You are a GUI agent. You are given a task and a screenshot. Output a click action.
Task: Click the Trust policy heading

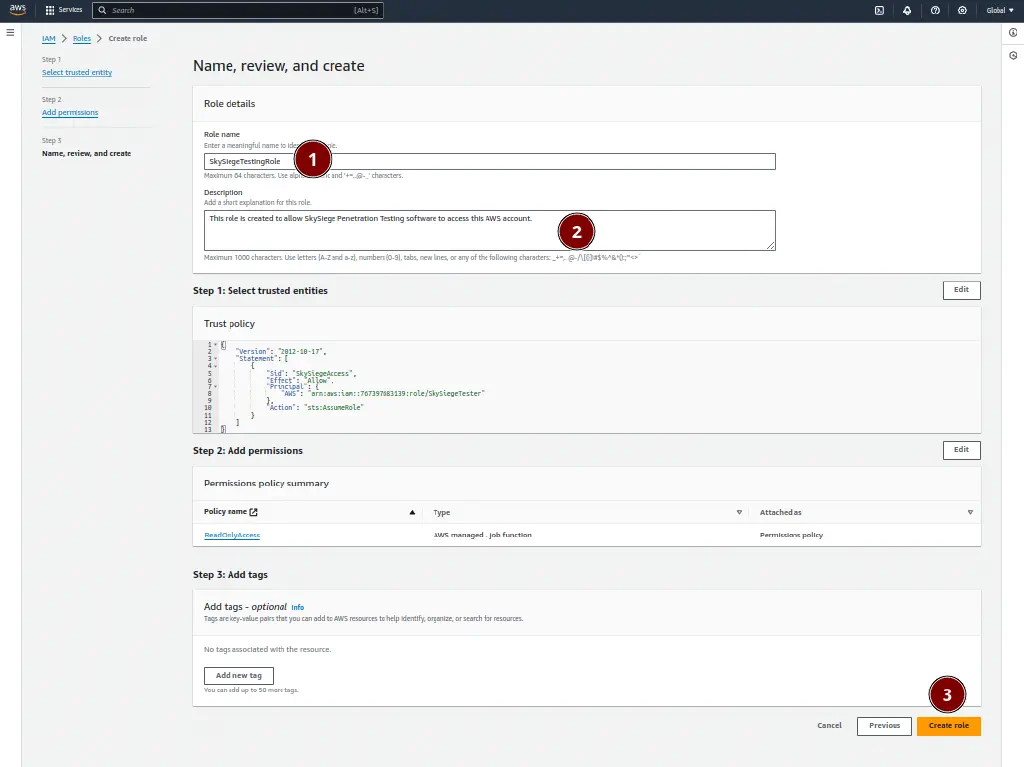229,324
